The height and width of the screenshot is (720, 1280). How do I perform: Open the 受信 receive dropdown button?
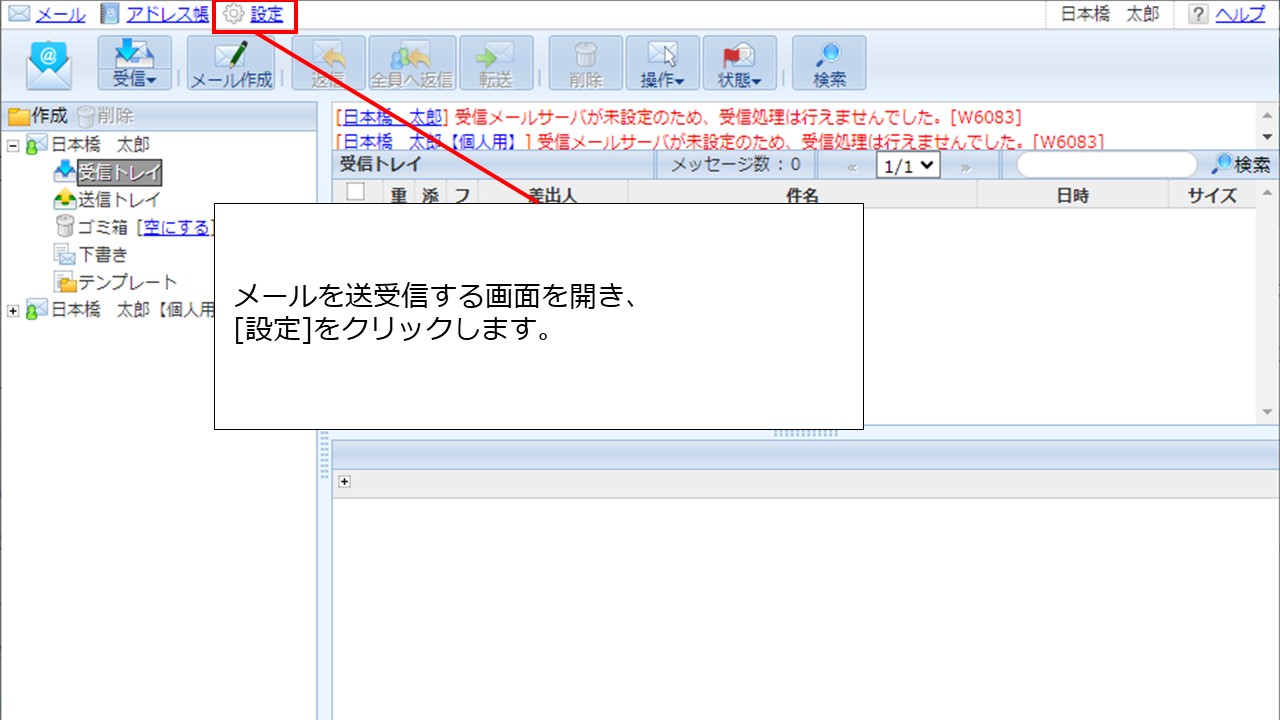coord(134,64)
